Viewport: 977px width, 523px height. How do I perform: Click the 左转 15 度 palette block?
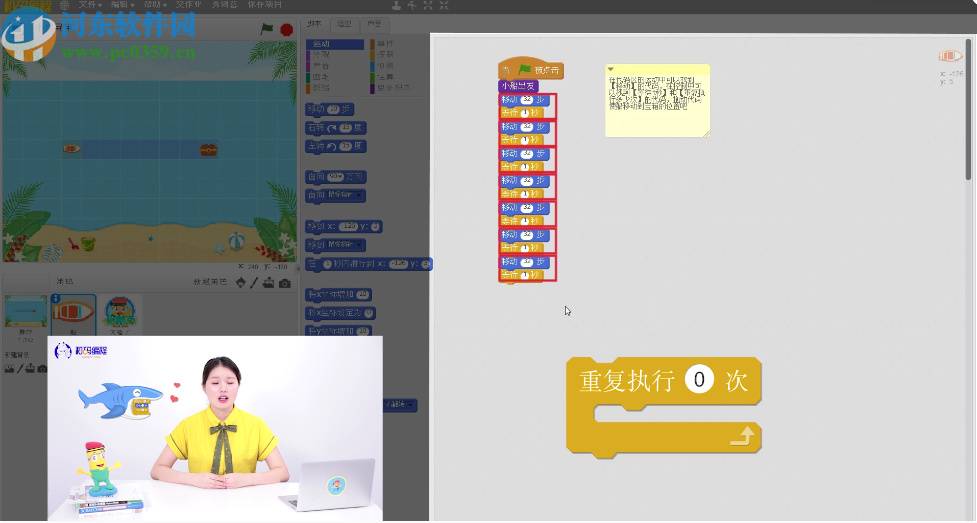coord(336,146)
